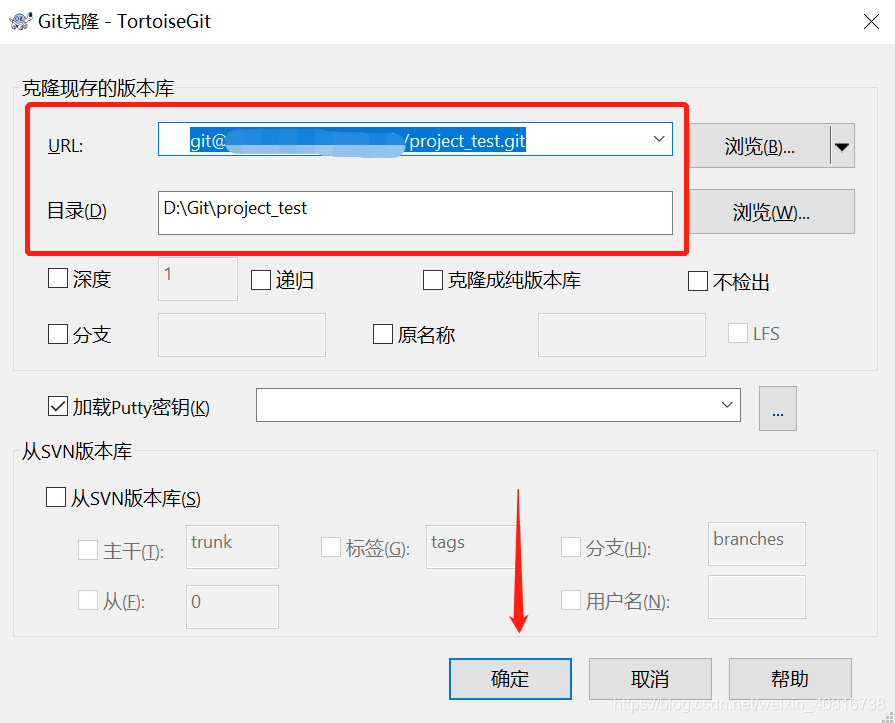
Task: Click the depth value field
Action: click(197, 279)
